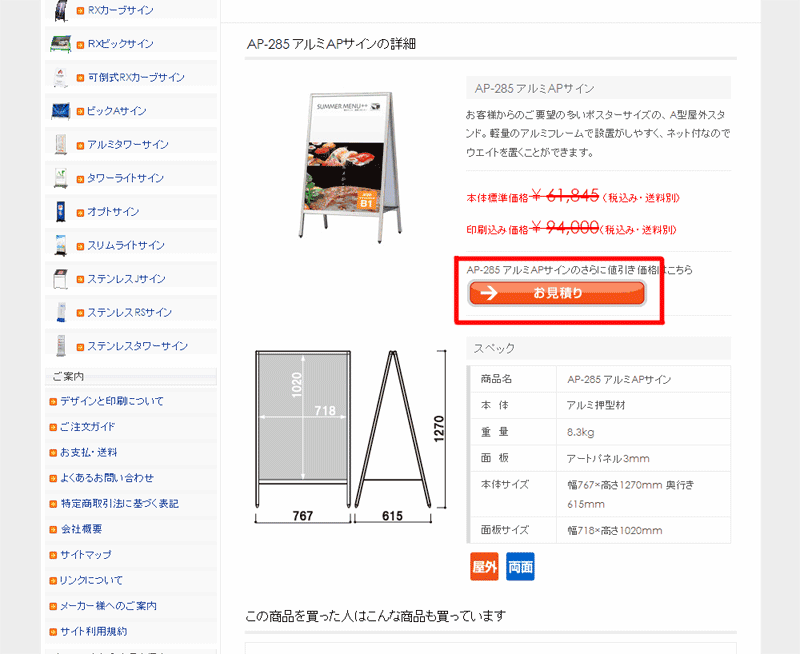
Task: Click the スリムライトサイン thumbnail icon
Action: 61,245
